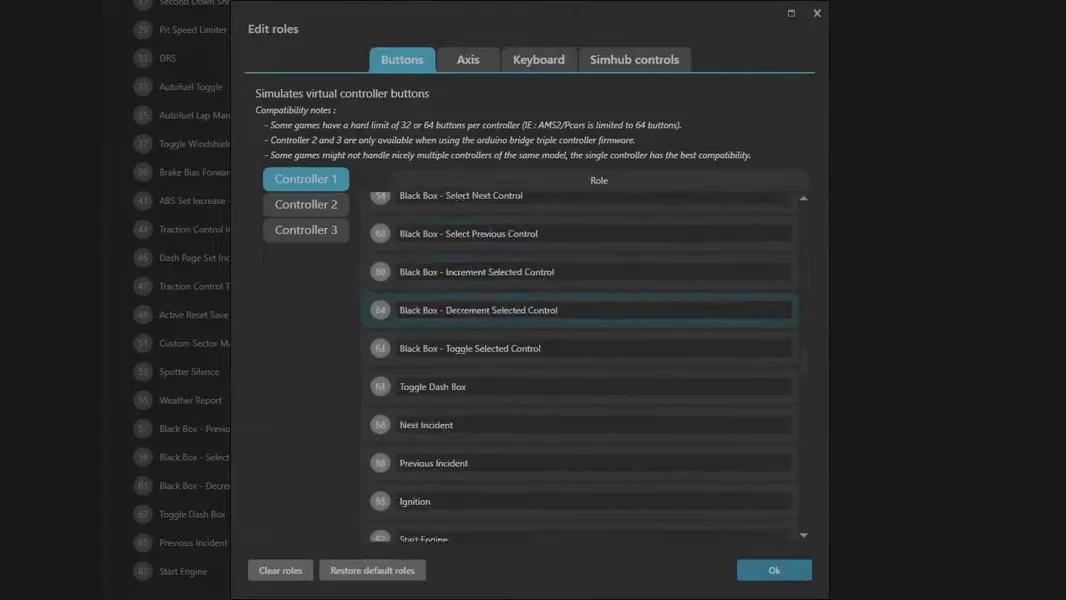Click number badge beside Black Box - Increment Selected Control
The width and height of the screenshot is (1066, 600).
pyautogui.click(x=380, y=272)
